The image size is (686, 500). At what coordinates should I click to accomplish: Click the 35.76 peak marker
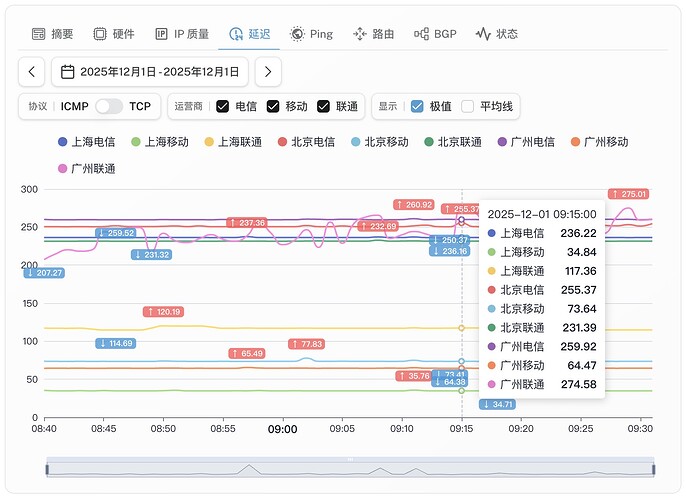(414, 376)
